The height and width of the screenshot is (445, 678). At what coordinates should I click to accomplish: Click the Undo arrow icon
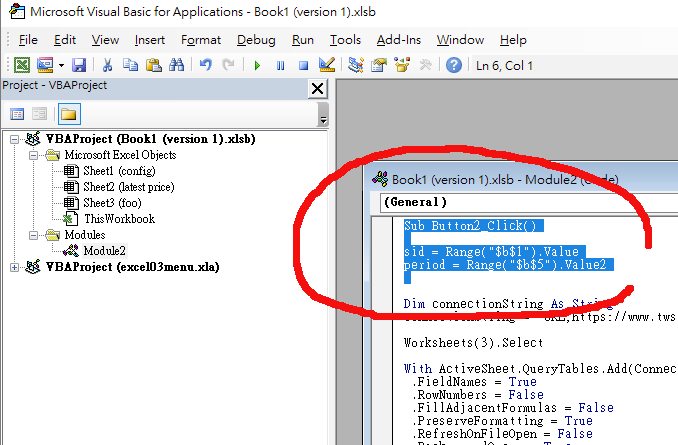coord(206,65)
